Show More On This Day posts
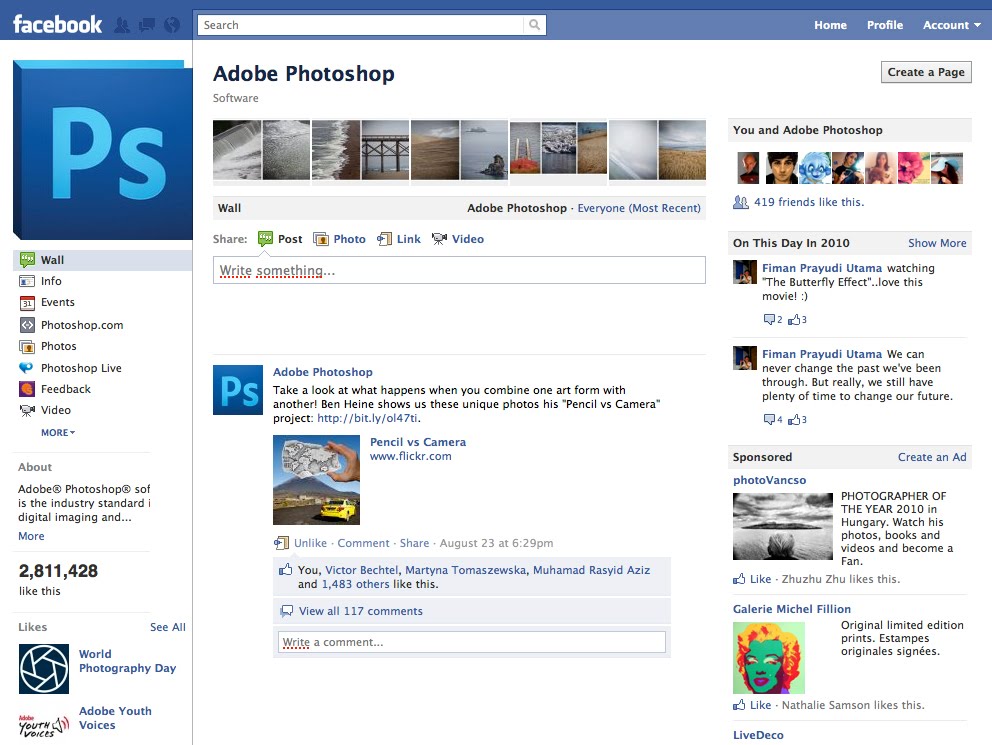The image size is (992, 745). [x=937, y=243]
